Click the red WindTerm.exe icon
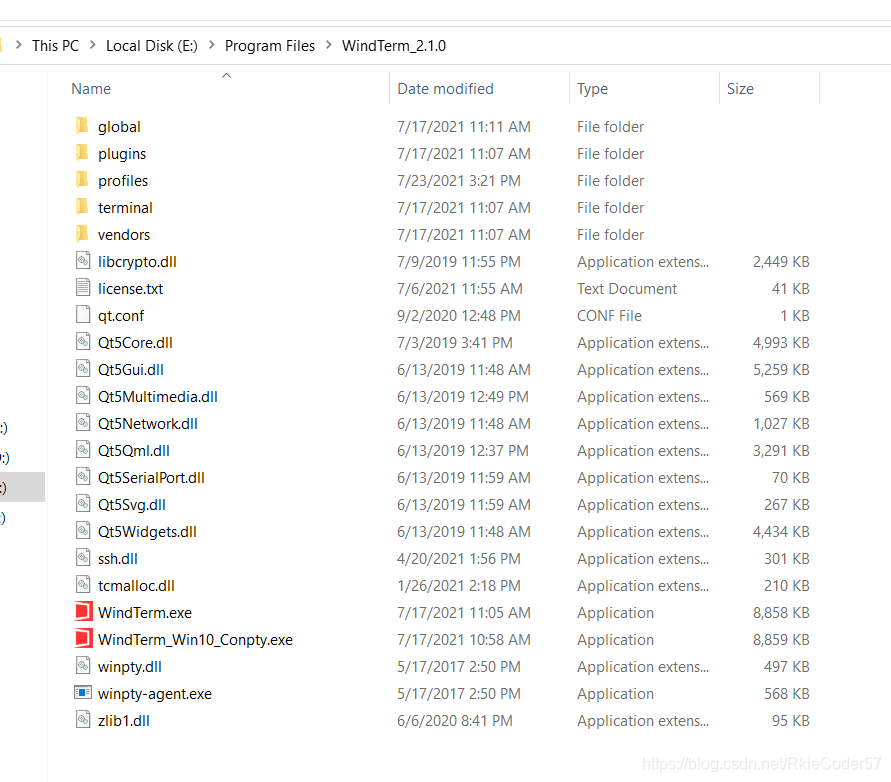 (x=83, y=612)
